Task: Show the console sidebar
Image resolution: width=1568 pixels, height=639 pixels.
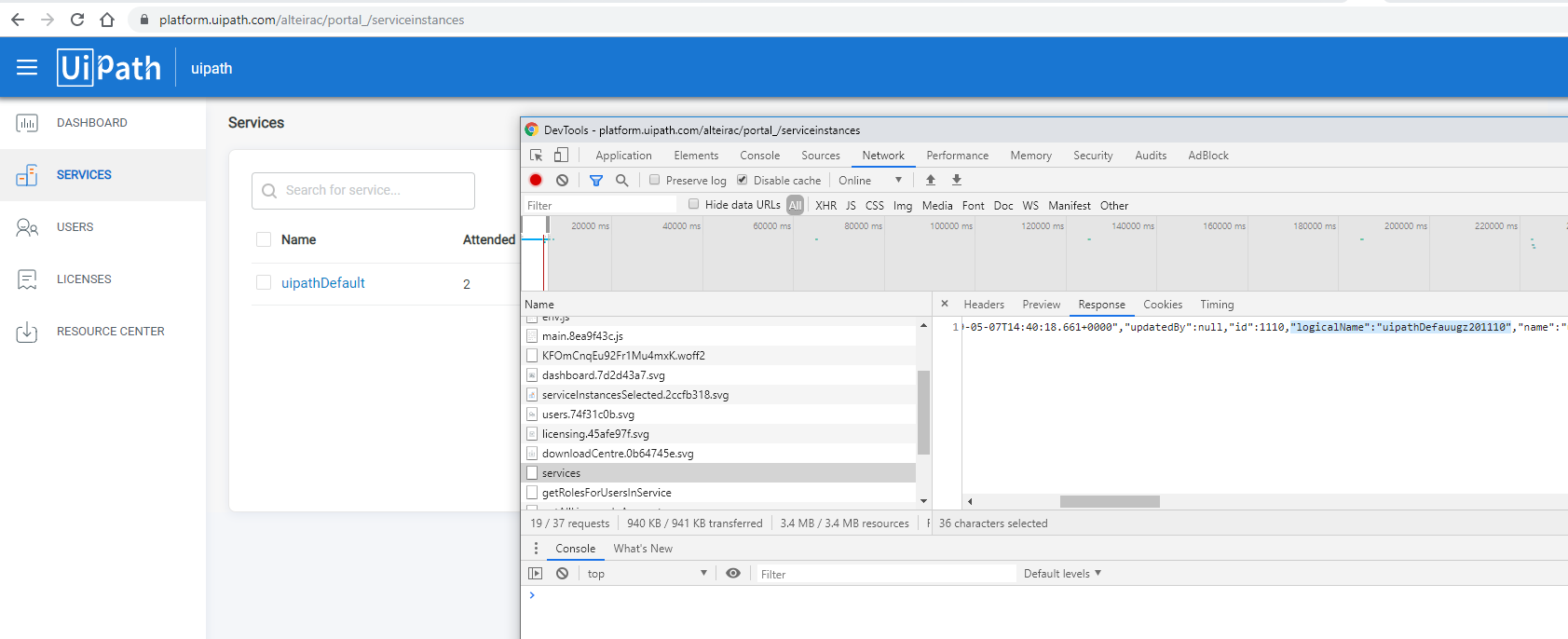Action: pyautogui.click(x=536, y=574)
